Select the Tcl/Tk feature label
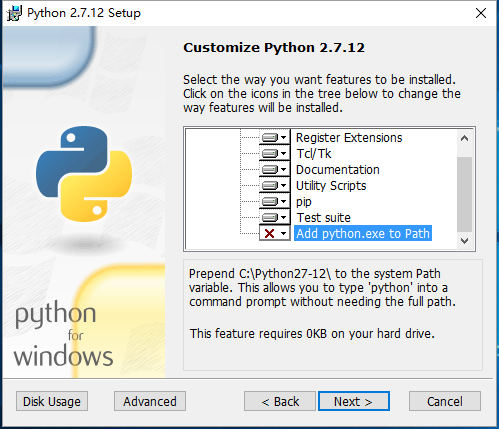 click(314, 154)
